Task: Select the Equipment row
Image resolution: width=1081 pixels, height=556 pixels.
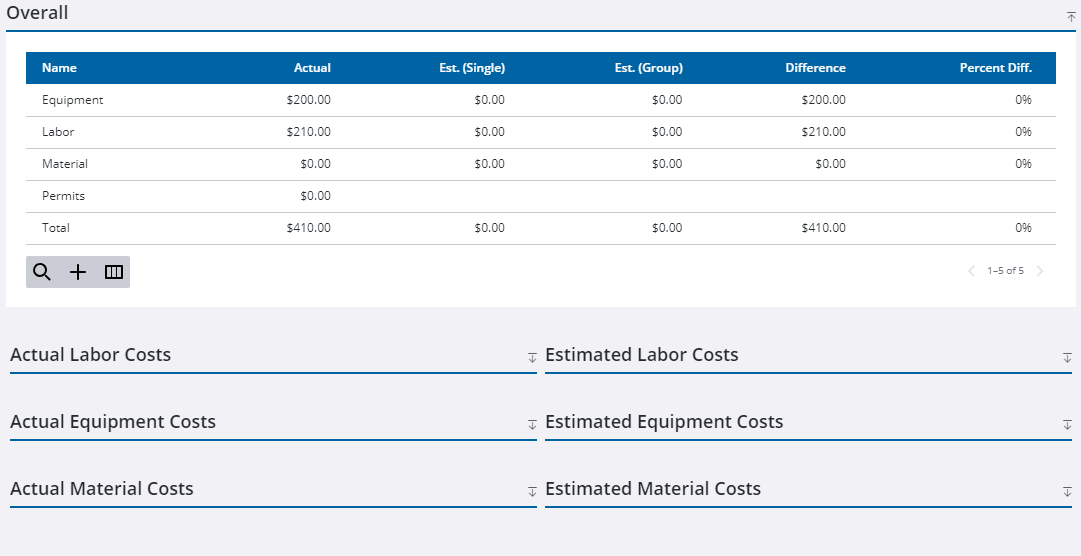Action: click(73, 100)
